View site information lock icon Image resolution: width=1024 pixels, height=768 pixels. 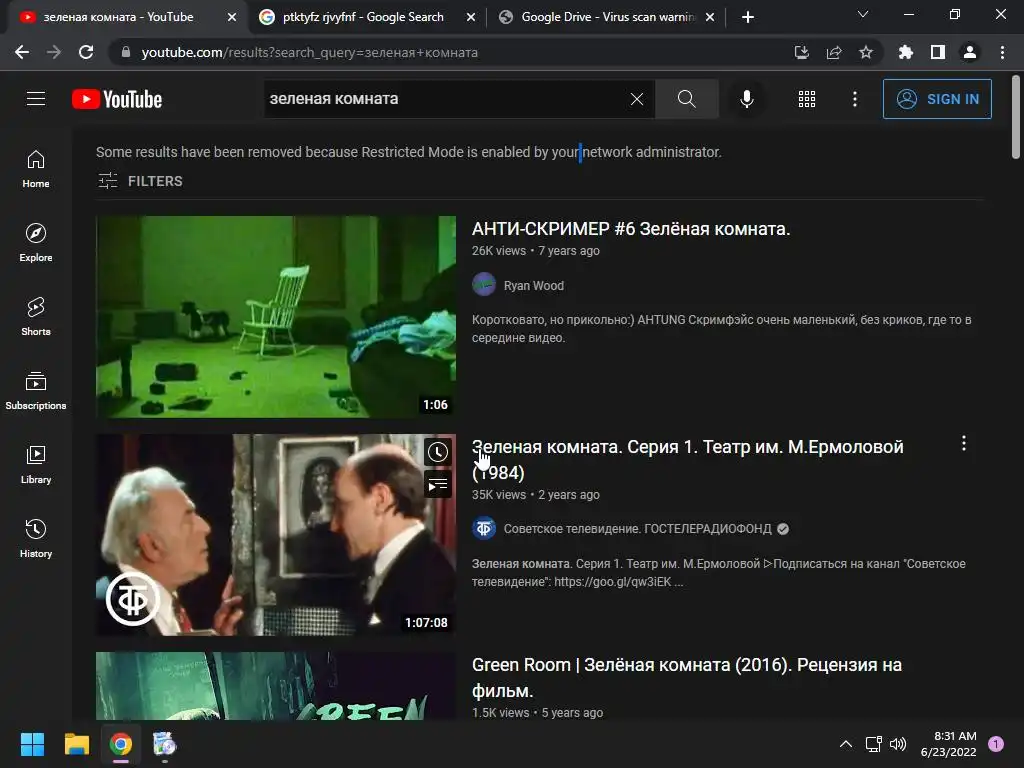tap(126, 52)
